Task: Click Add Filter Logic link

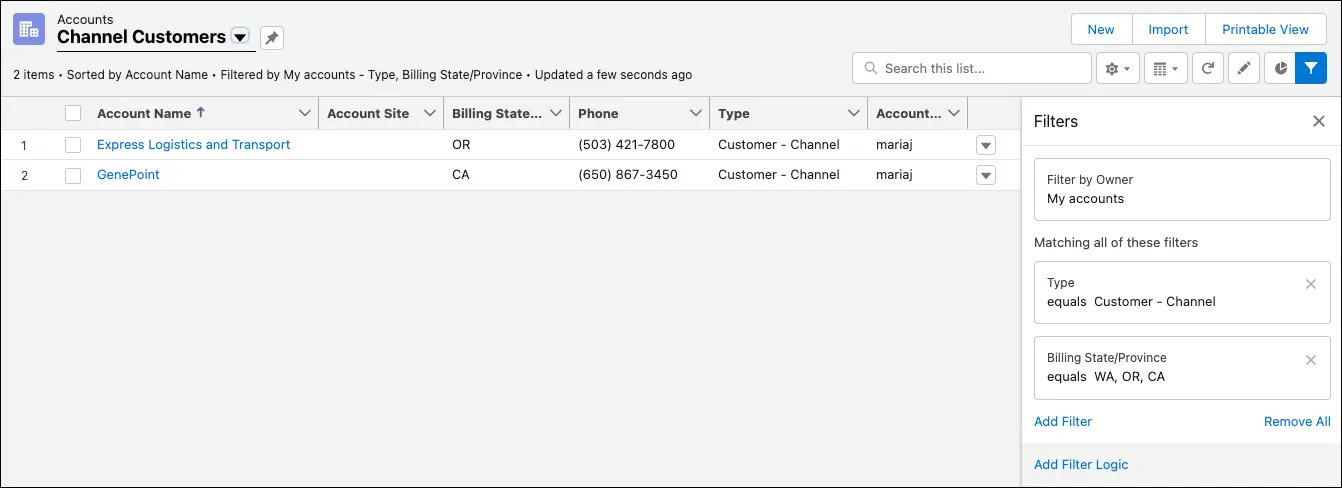Action: (x=1081, y=464)
